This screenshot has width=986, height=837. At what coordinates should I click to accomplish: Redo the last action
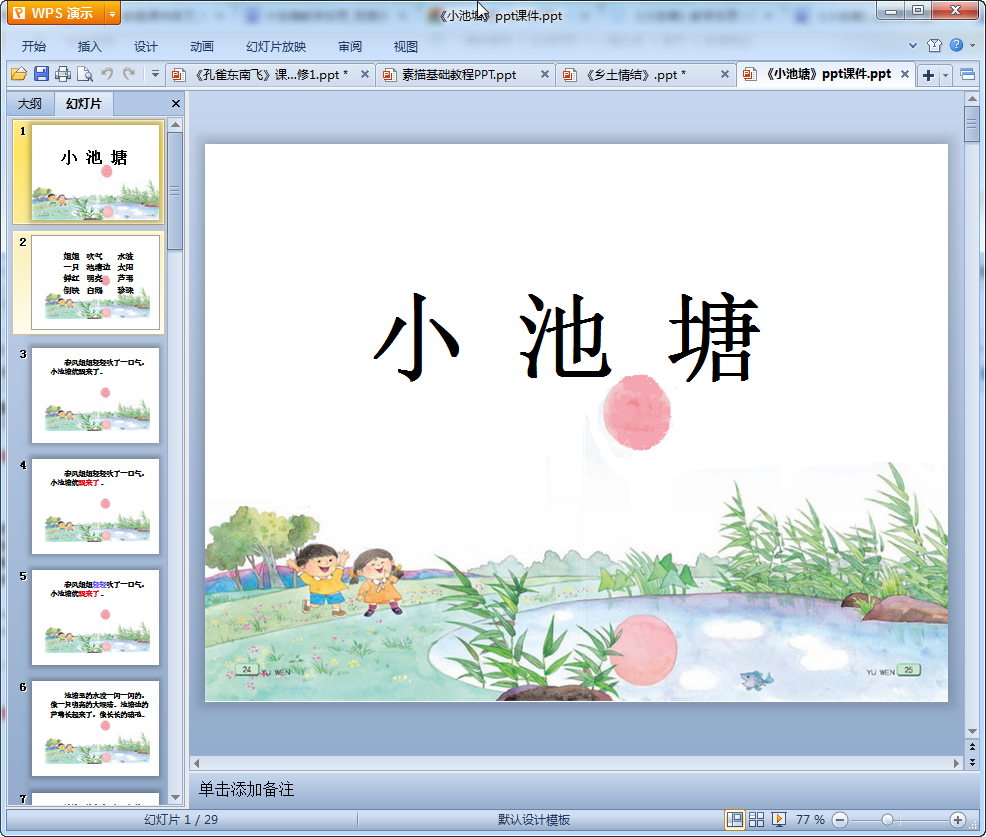point(130,74)
